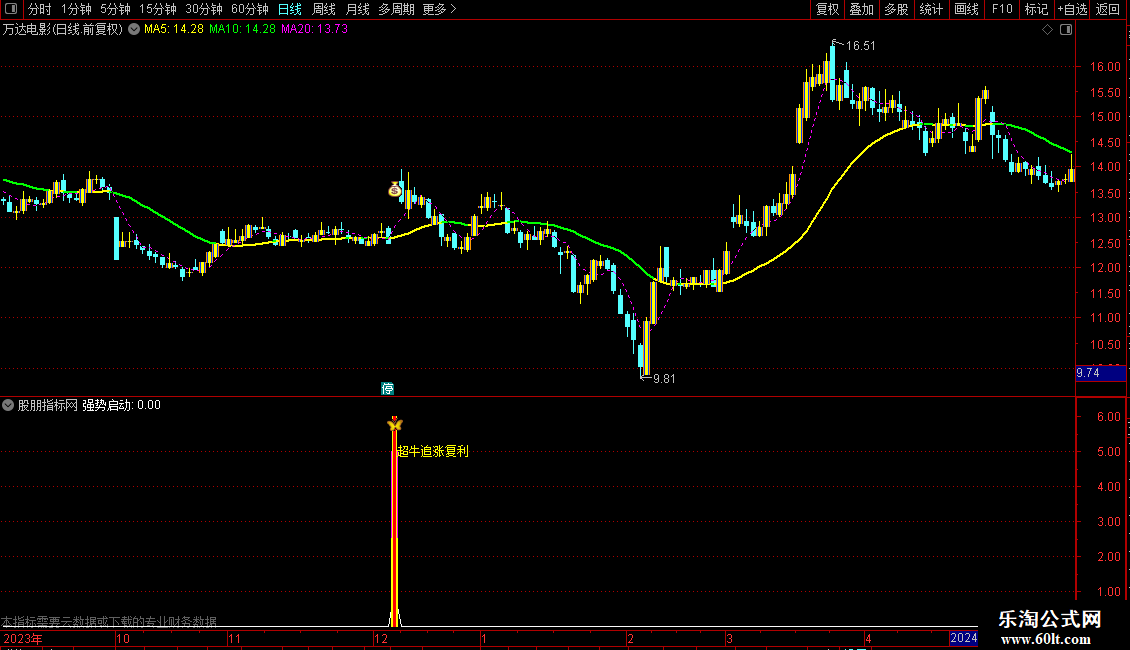Toggle the side panel icon at top-left
Screen dimensions: 1130x650
click(x=11, y=9)
